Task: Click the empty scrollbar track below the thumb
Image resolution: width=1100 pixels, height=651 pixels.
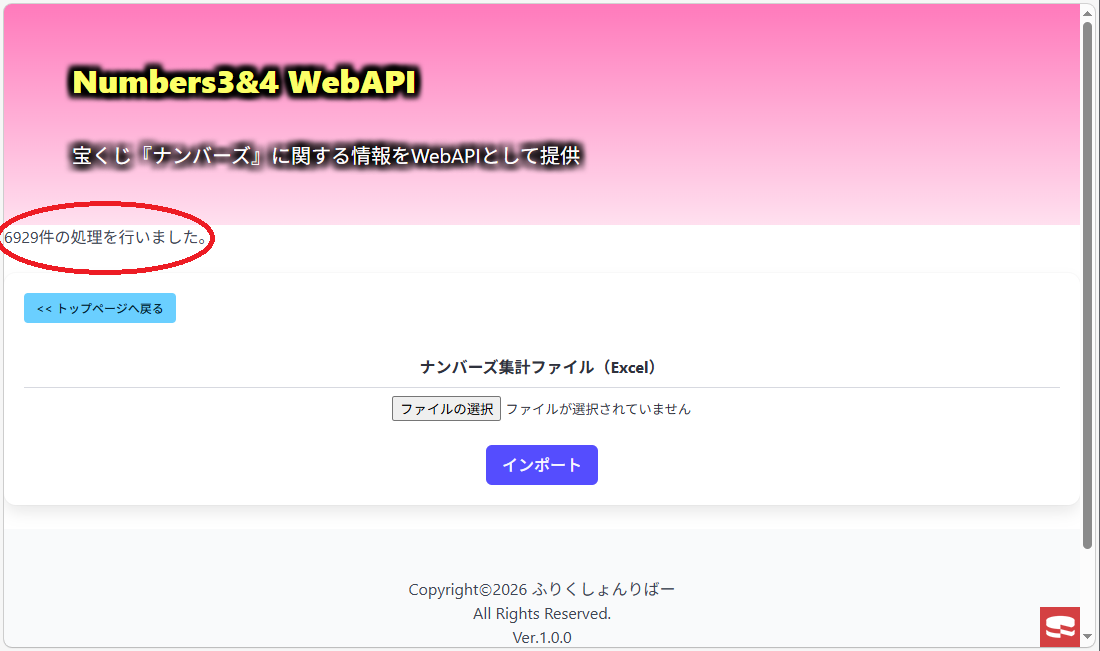Action: [1087, 589]
